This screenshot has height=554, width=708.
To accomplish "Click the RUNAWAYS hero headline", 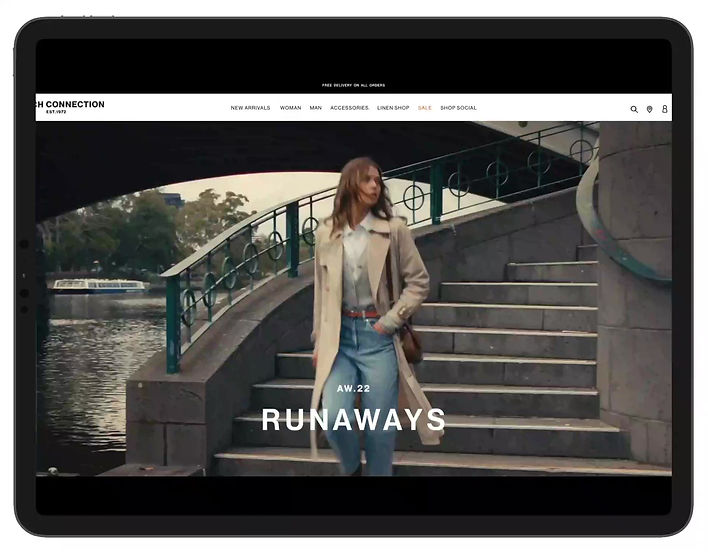I will click(x=354, y=419).
